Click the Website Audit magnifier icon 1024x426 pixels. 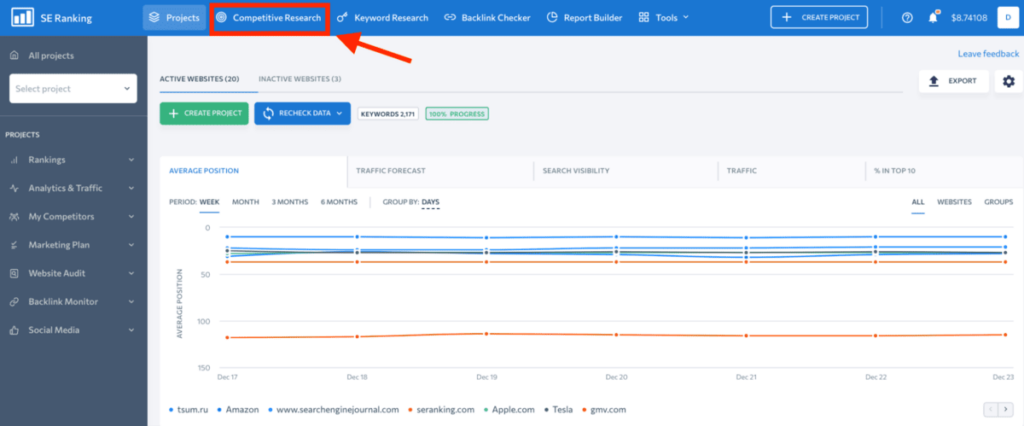point(14,274)
